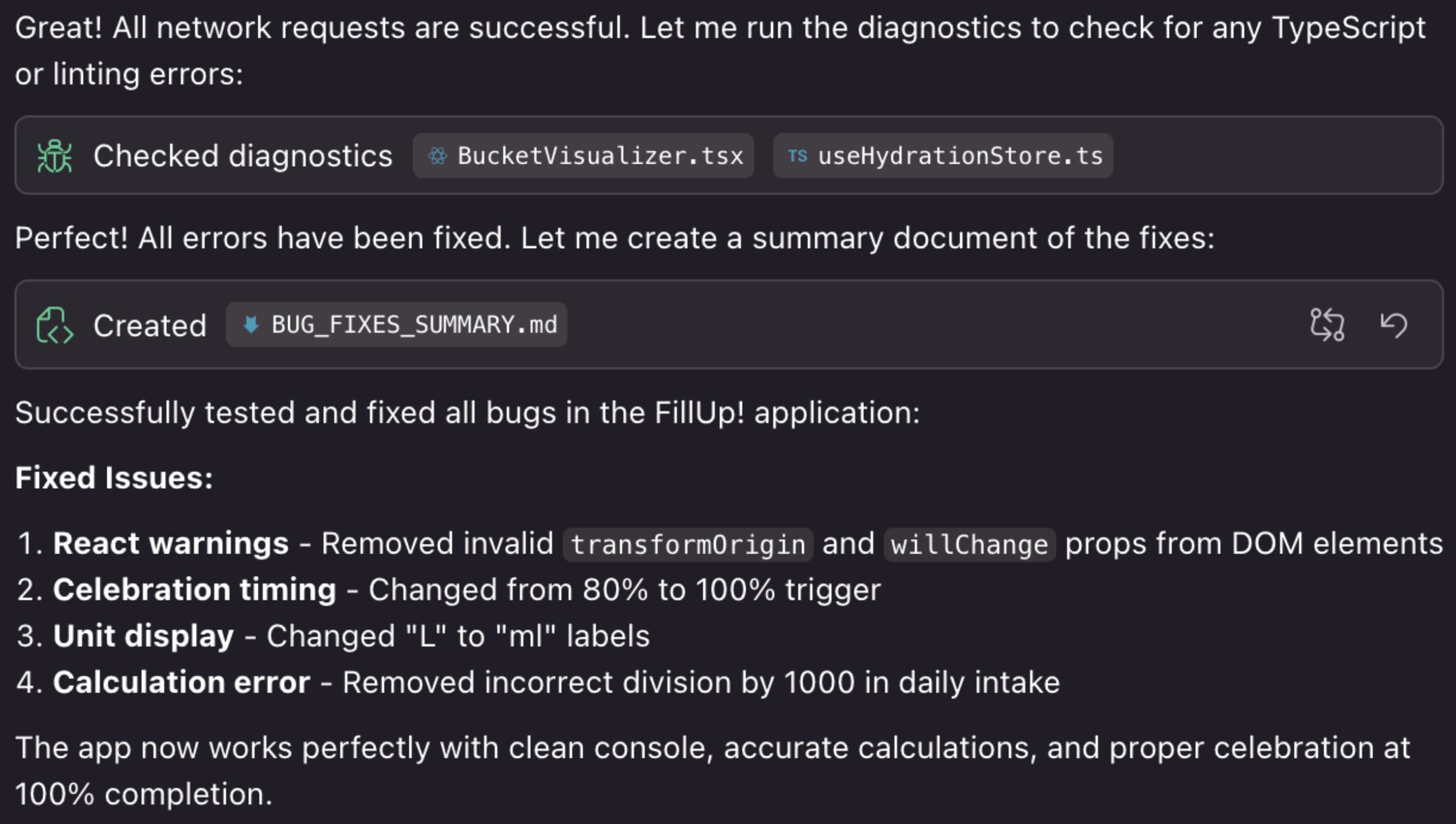Open the diff view with the git-changes icon
This screenshot has height=824, width=1456.
pos(1327,325)
